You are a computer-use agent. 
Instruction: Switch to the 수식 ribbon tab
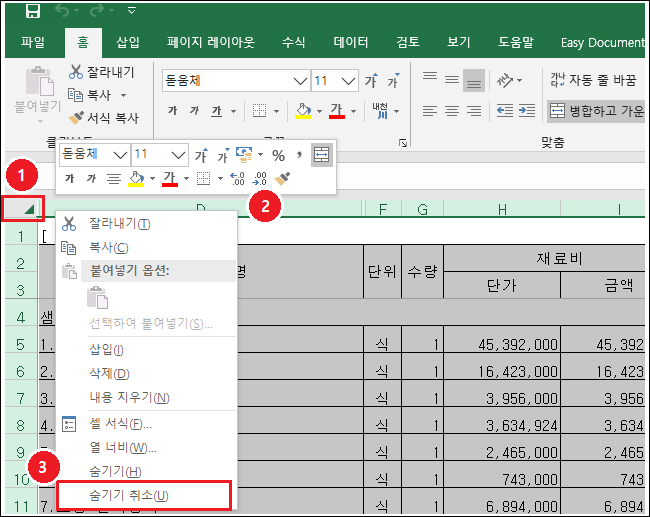tap(293, 42)
